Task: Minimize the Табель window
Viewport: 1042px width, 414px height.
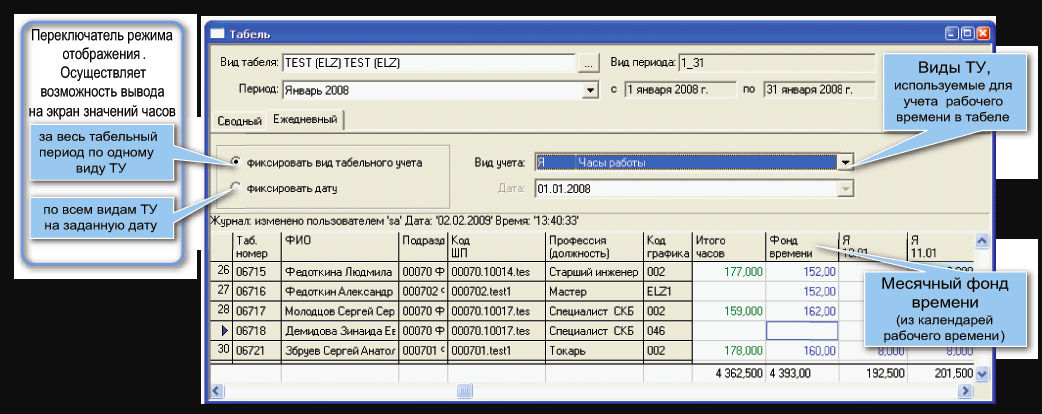Action: [951, 34]
